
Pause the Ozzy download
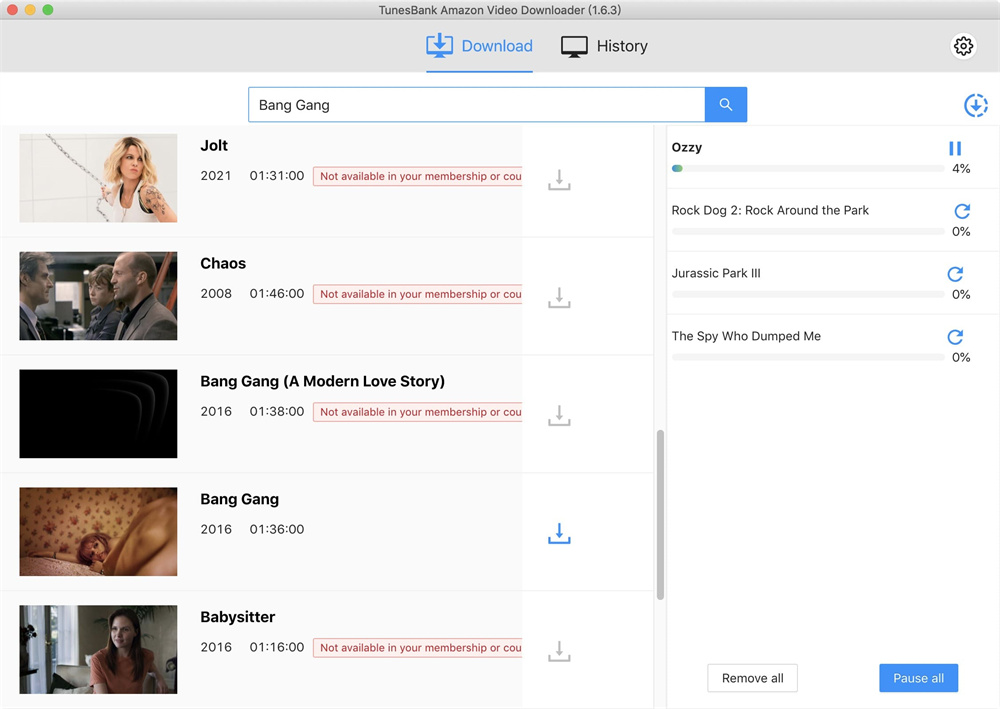coord(955,146)
